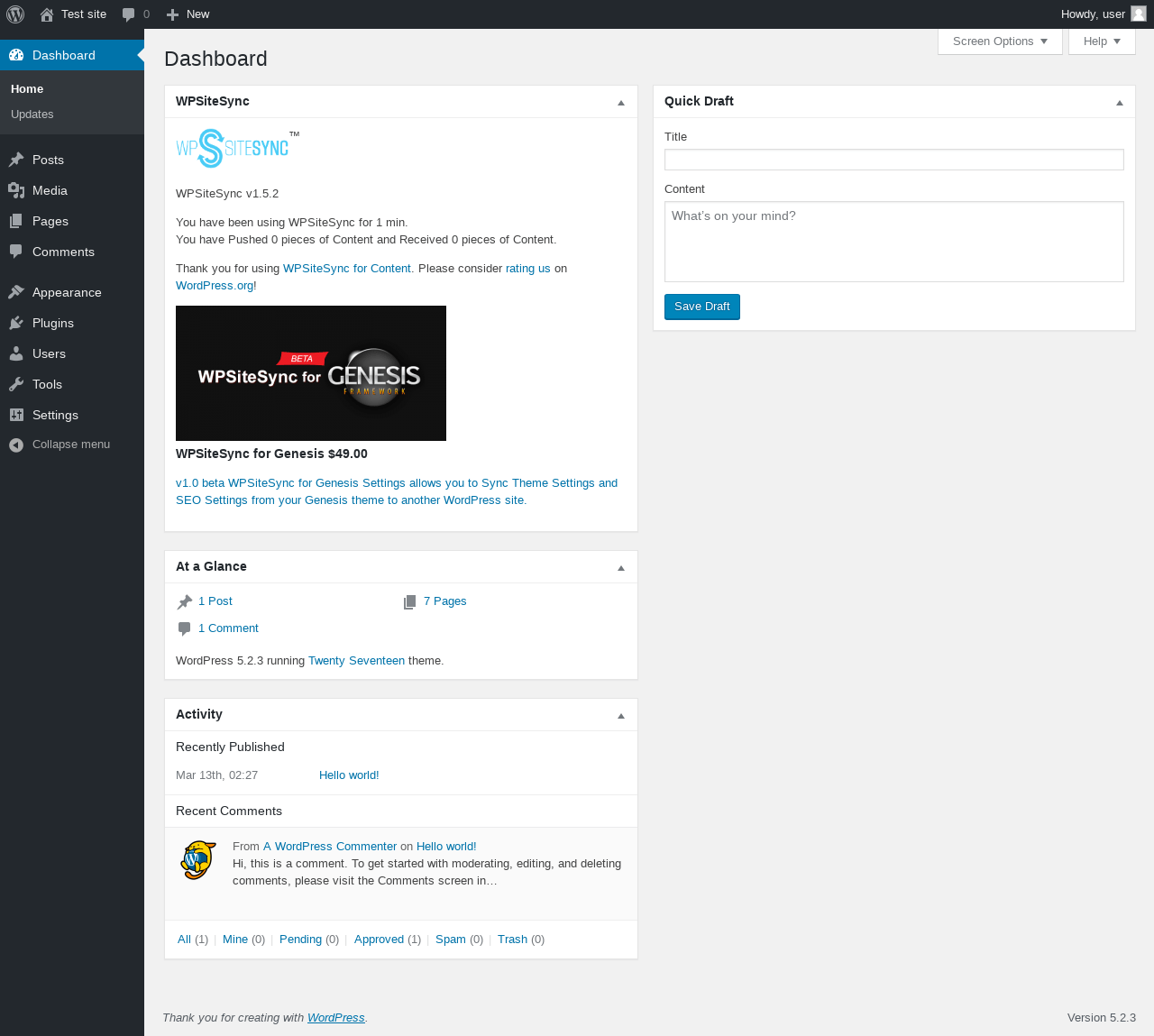
Task: Open the Hello world! recently published post
Action: coord(349,775)
